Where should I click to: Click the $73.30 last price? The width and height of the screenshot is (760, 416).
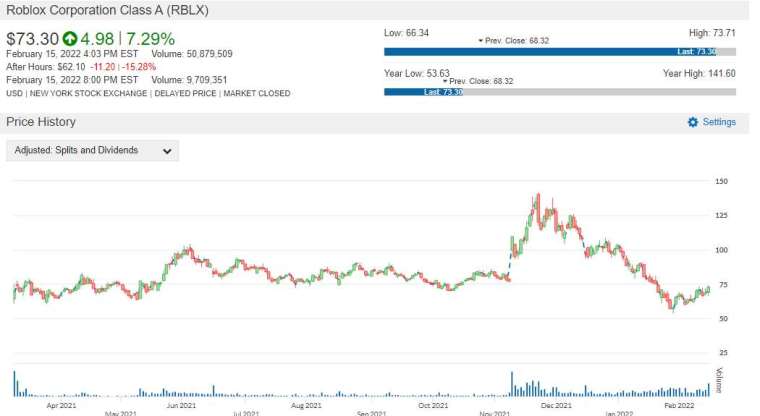[32, 39]
